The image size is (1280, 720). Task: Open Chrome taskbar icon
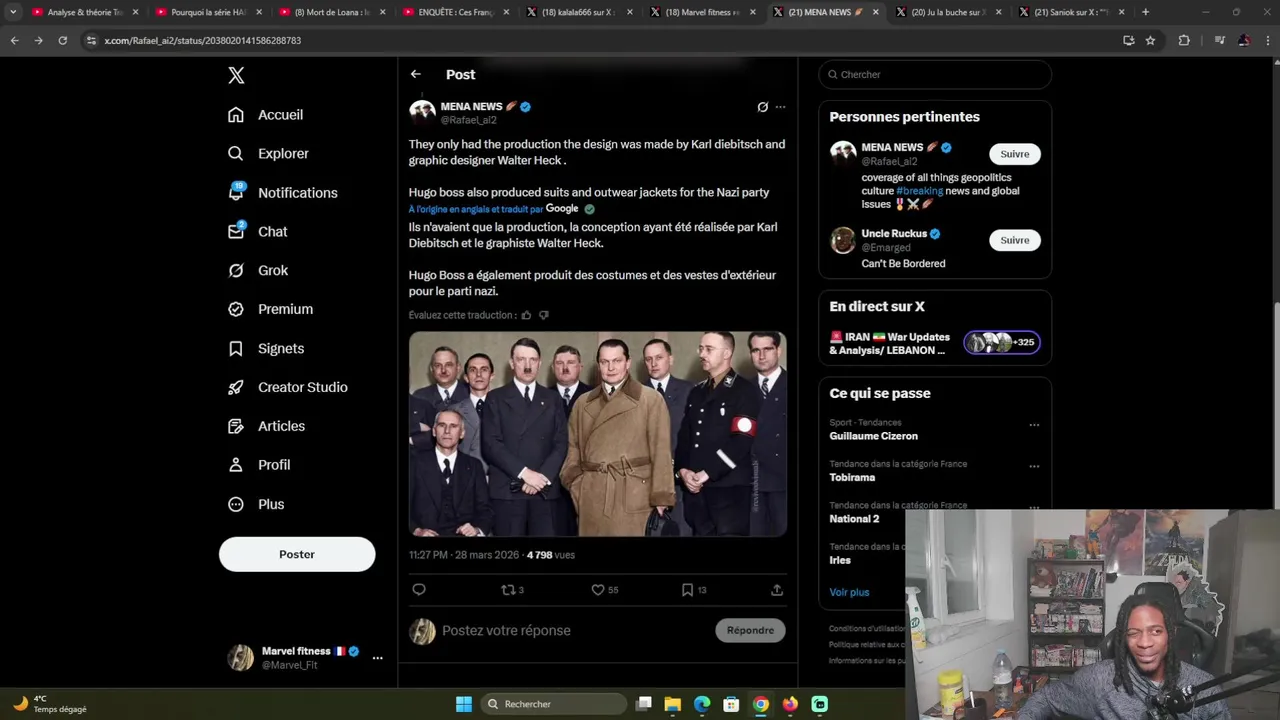pos(761,704)
